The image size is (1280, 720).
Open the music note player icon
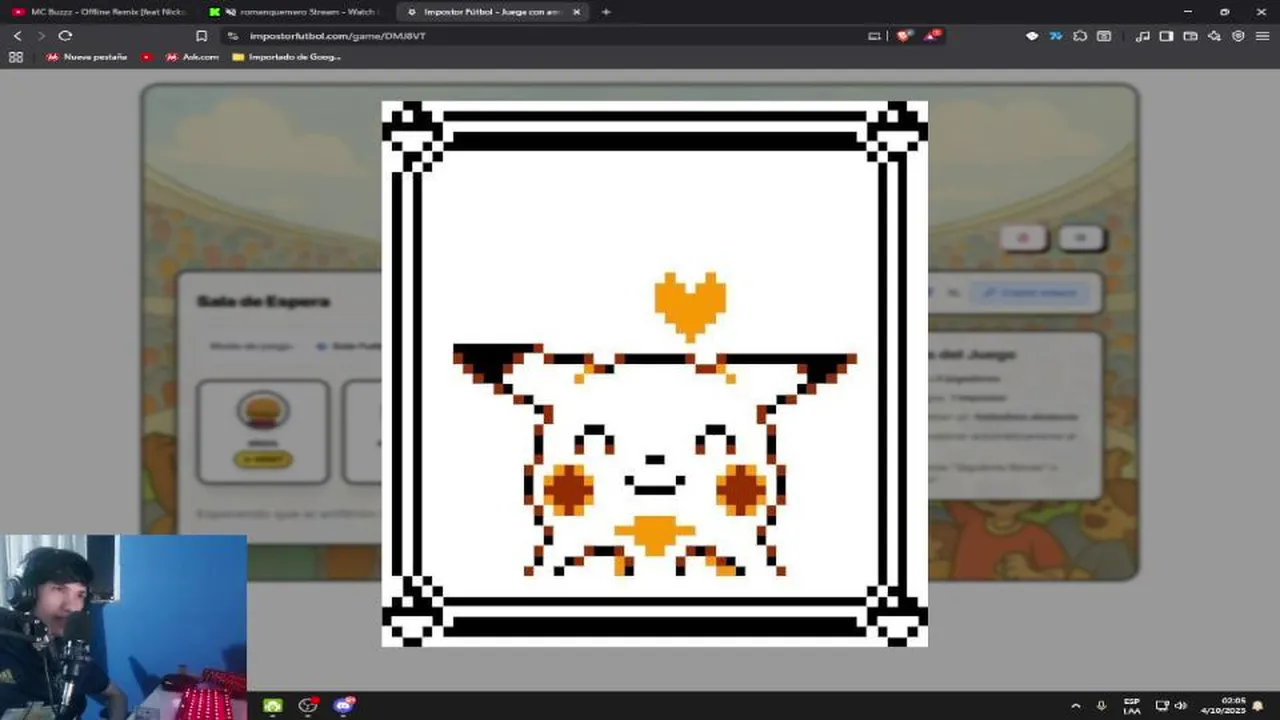click(x=1143, y=36)
